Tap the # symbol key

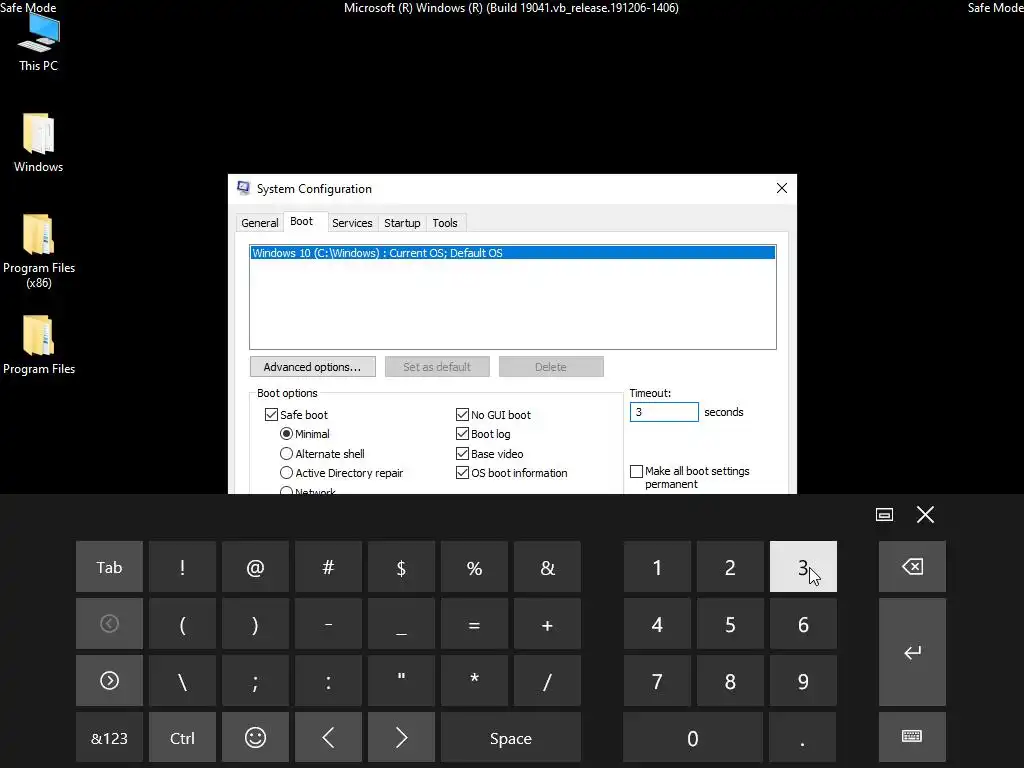pos(328,567)
